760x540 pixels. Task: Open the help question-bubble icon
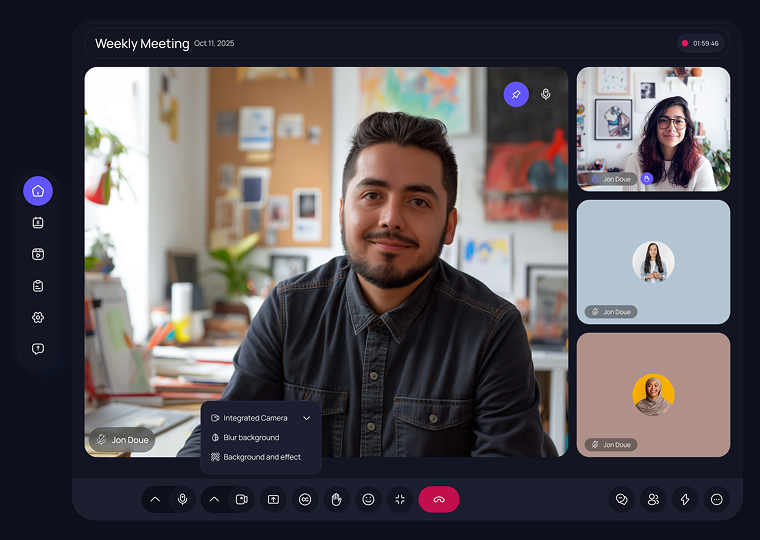[38, 349]
